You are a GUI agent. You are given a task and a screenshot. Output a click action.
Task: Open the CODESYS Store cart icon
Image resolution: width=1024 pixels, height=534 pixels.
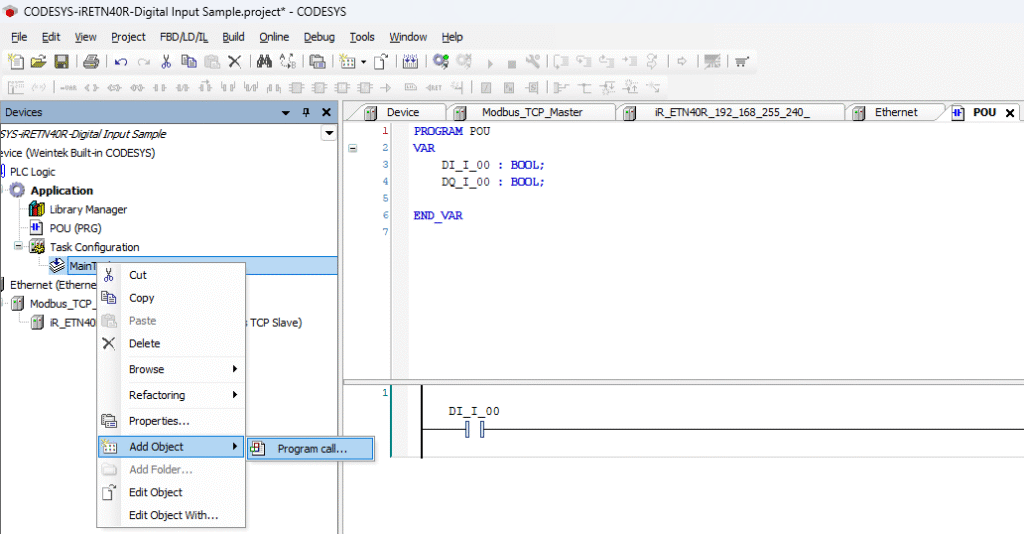coord(741,62)
